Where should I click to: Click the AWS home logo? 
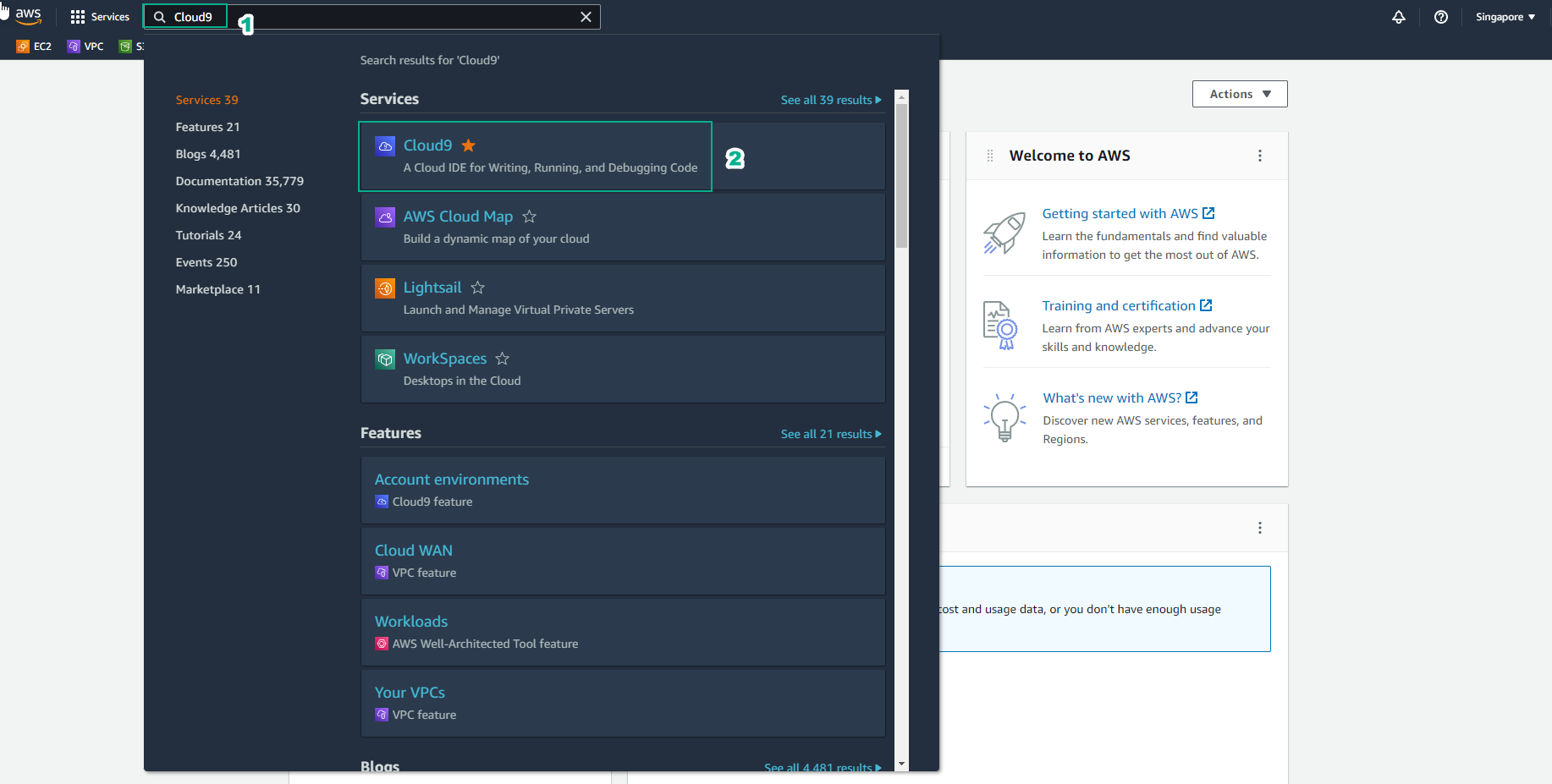click(x=28, y=14)
